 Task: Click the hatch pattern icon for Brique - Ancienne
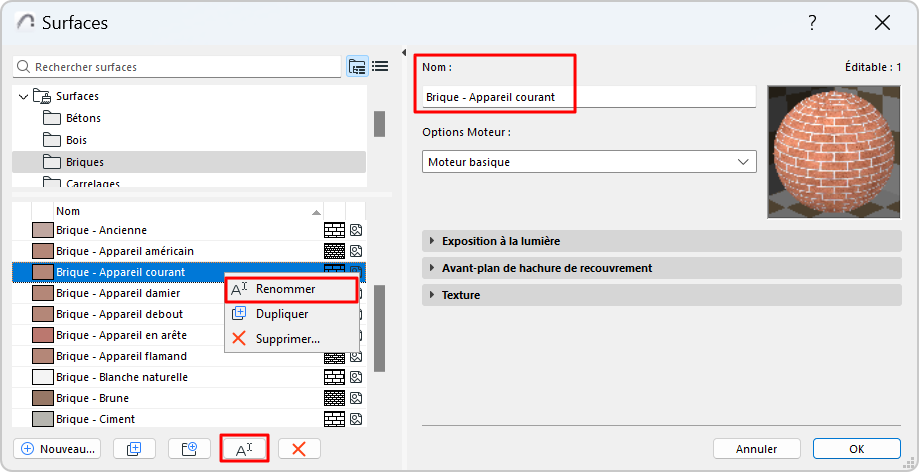tap(334, 230)
